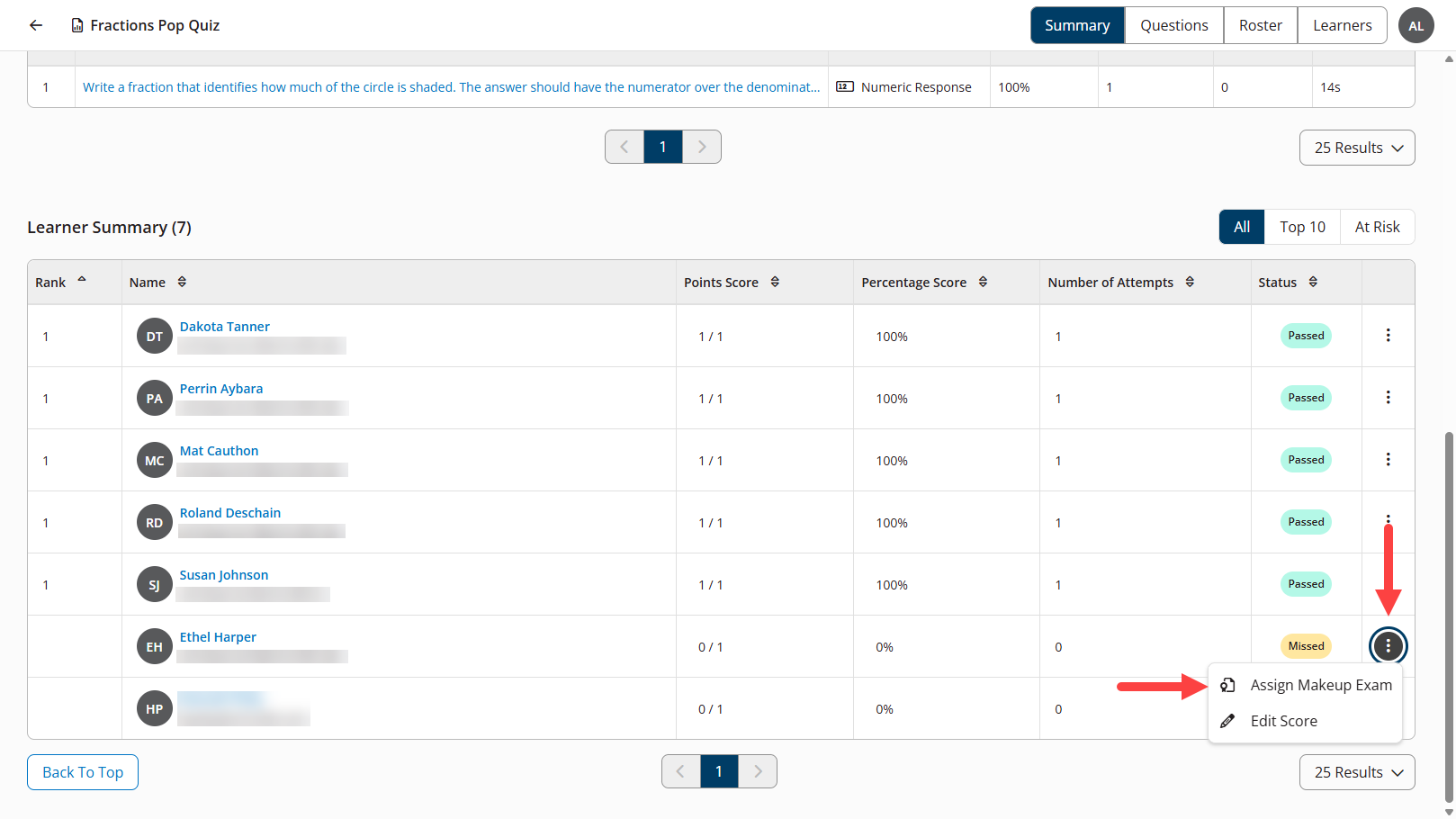Open Roland Deschain's learner profile link
The height and width of the screenshot is (819, 1456).
pyautogui.click(x=229, y=512)
